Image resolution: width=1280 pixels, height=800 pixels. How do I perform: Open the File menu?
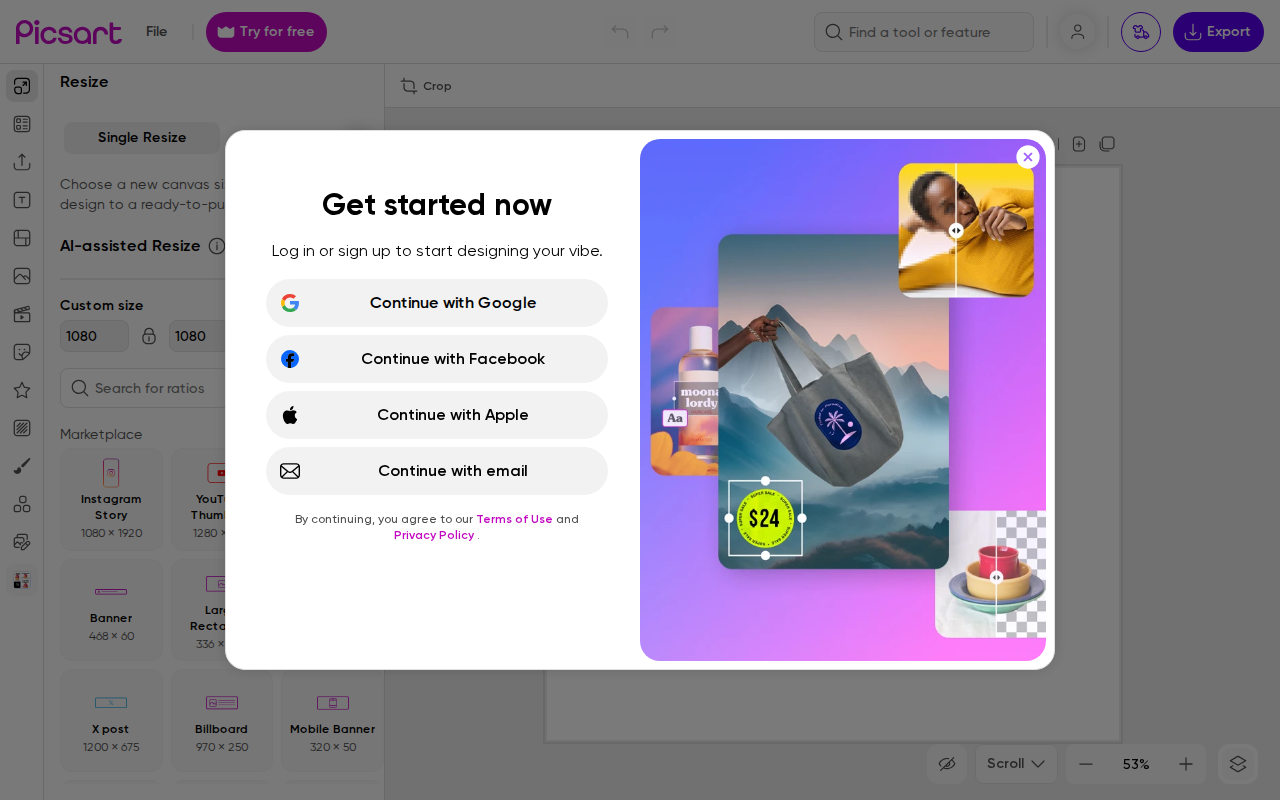pos(156,31)
